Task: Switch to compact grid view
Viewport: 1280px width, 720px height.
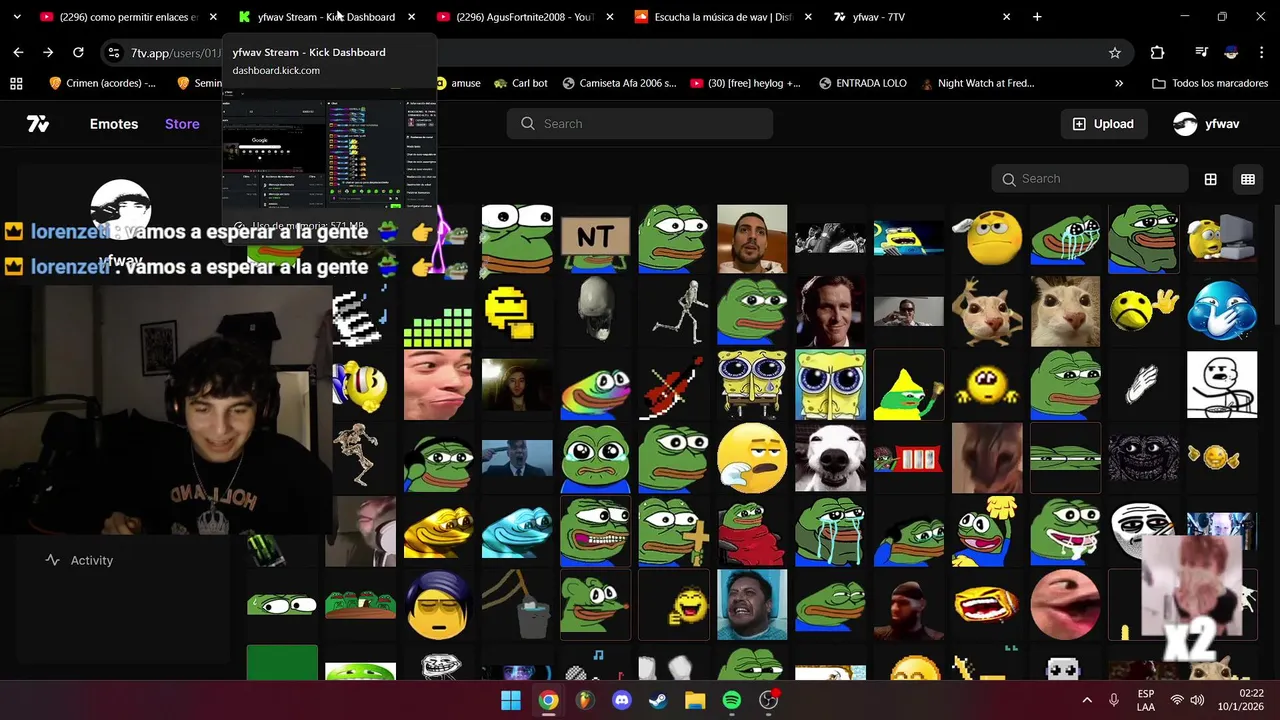Action: [x=1248, y=179]
